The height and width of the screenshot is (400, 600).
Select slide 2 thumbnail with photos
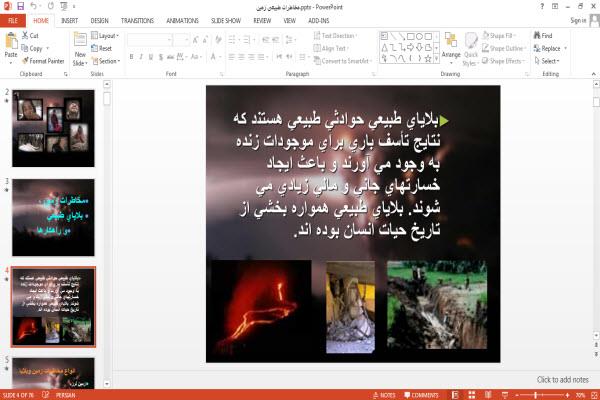53,128
